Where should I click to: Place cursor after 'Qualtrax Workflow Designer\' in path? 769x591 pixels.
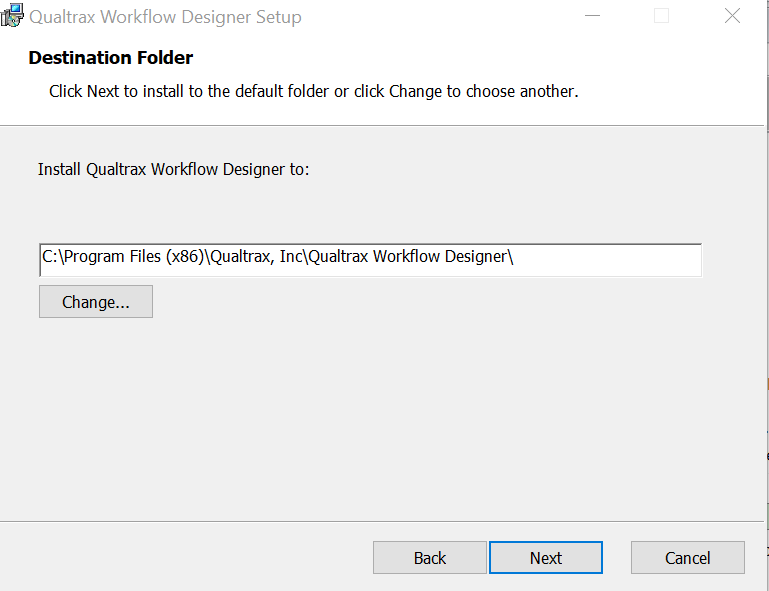point(515,257)
